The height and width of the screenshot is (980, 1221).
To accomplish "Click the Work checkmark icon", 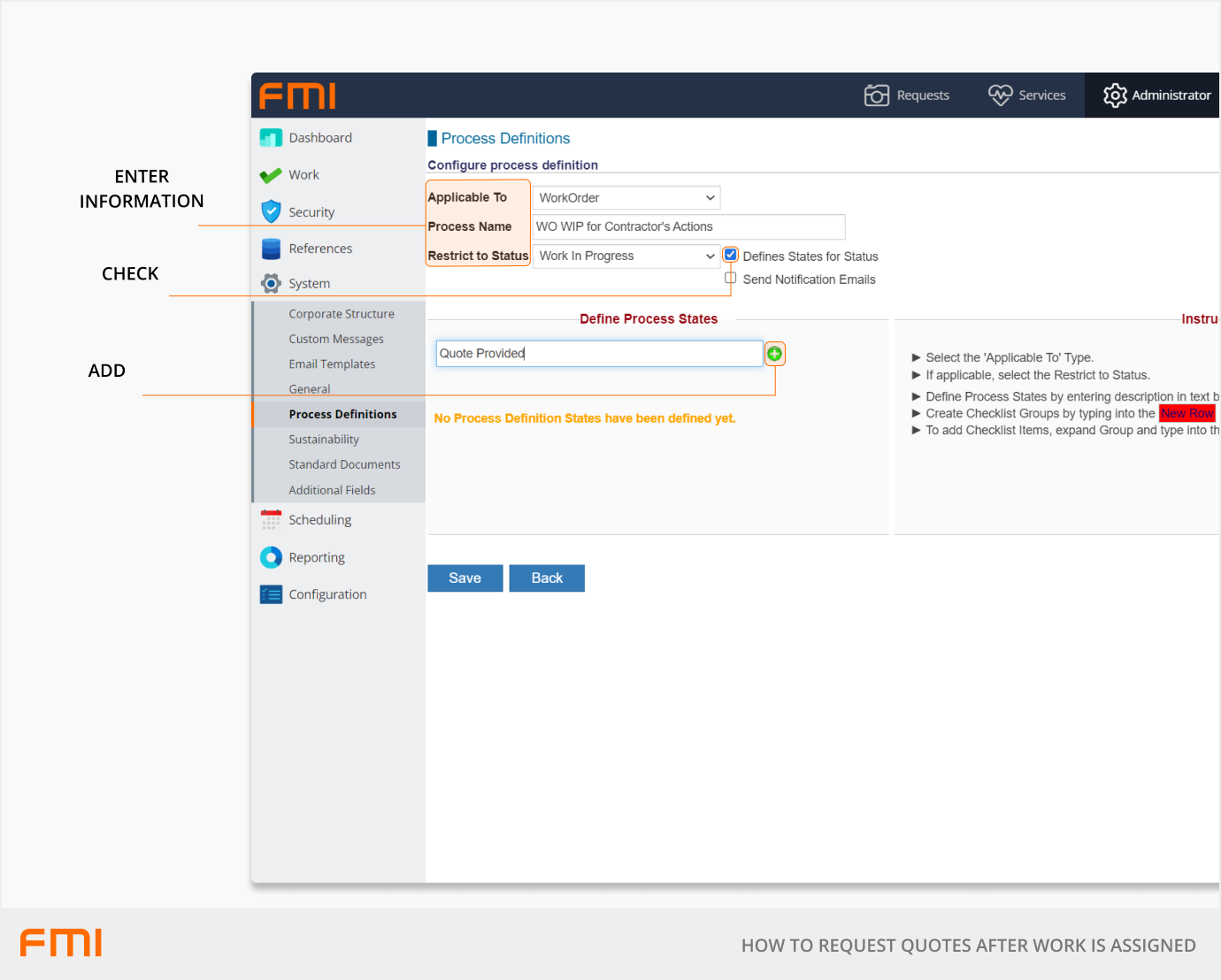I will [271, 175].
